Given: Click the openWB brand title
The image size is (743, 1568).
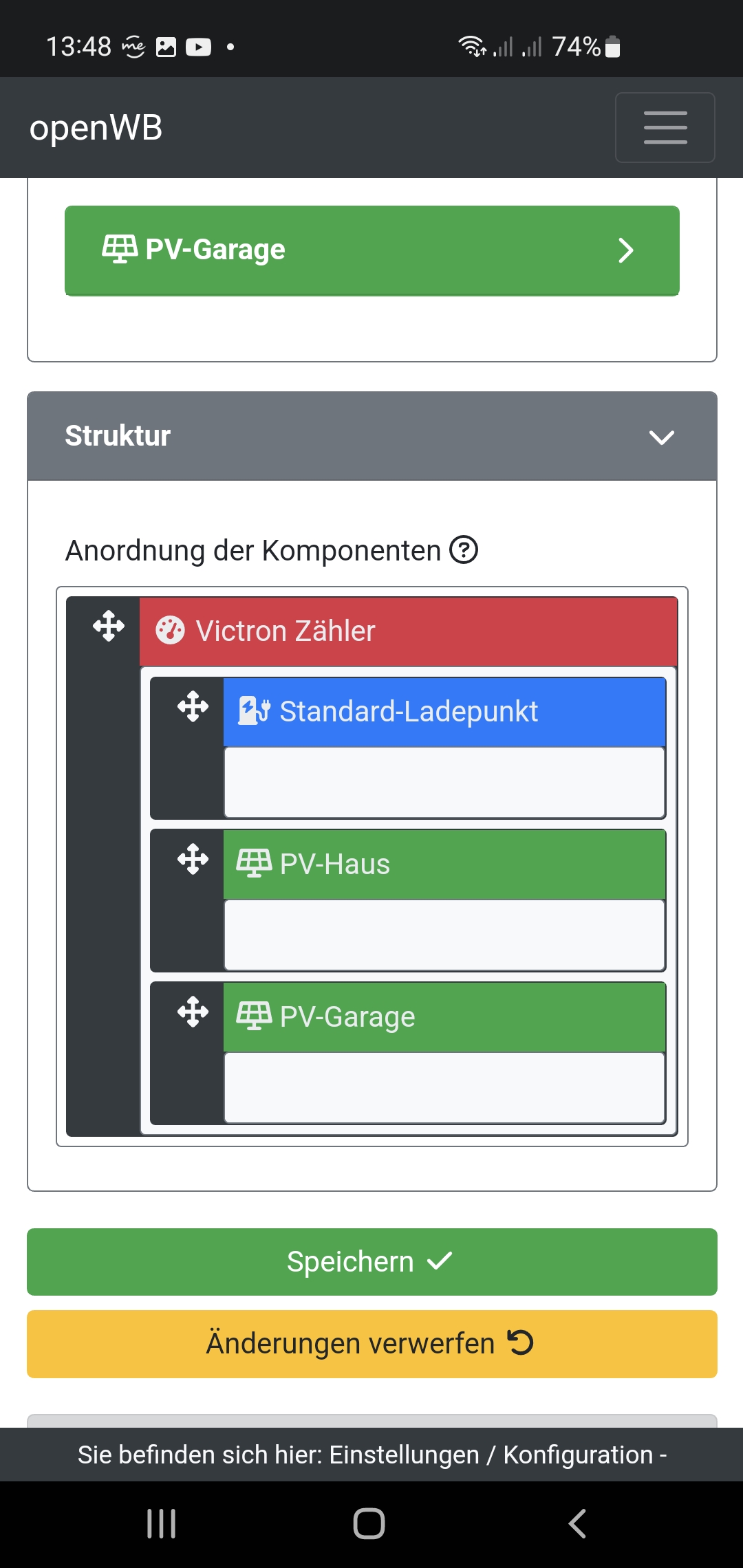Looking at the screenshot, I should [x=96, y=128].
